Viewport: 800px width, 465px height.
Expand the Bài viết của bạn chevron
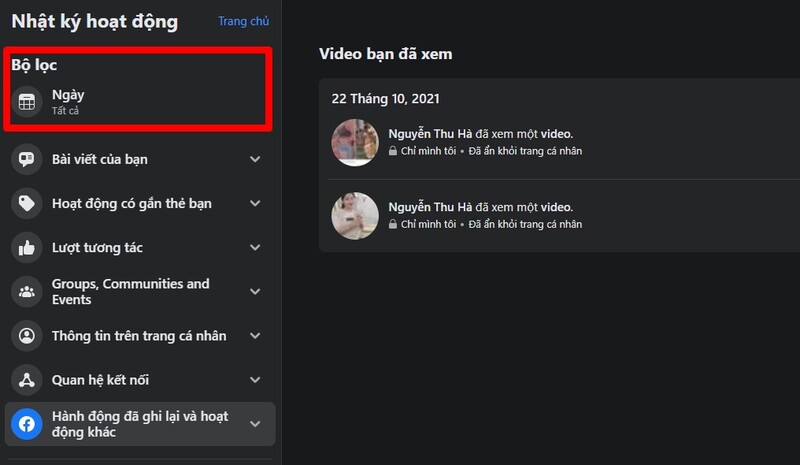pos(255,159)
